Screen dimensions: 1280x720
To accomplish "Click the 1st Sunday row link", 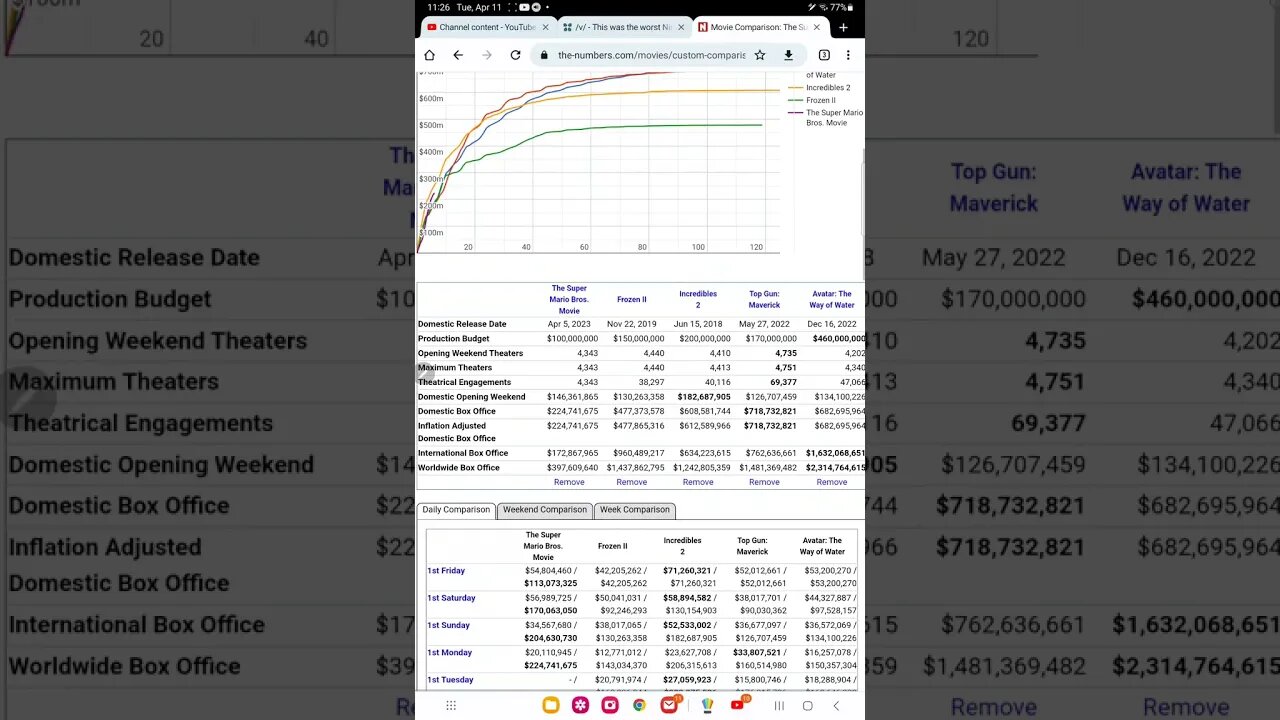I will coord(448,625).
